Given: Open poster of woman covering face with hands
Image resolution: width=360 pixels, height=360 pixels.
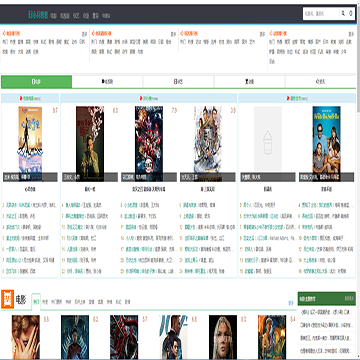Looking at the screenshot, I should click(x=26, y=337).
